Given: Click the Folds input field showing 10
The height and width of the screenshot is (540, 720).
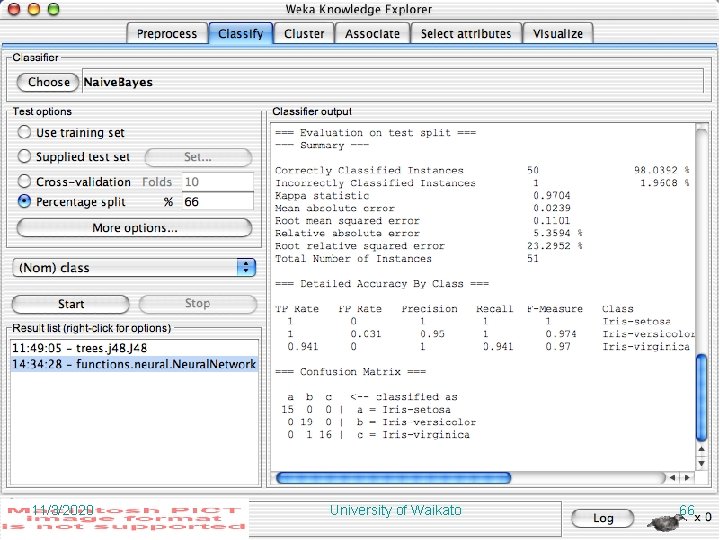Looking at the screenshot, I should pos(218,182).
